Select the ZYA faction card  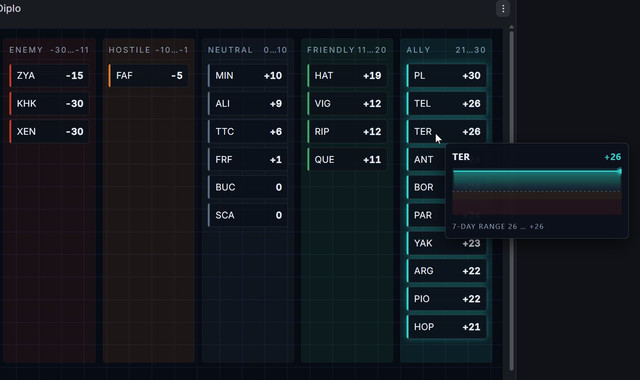tap(49, 76)
